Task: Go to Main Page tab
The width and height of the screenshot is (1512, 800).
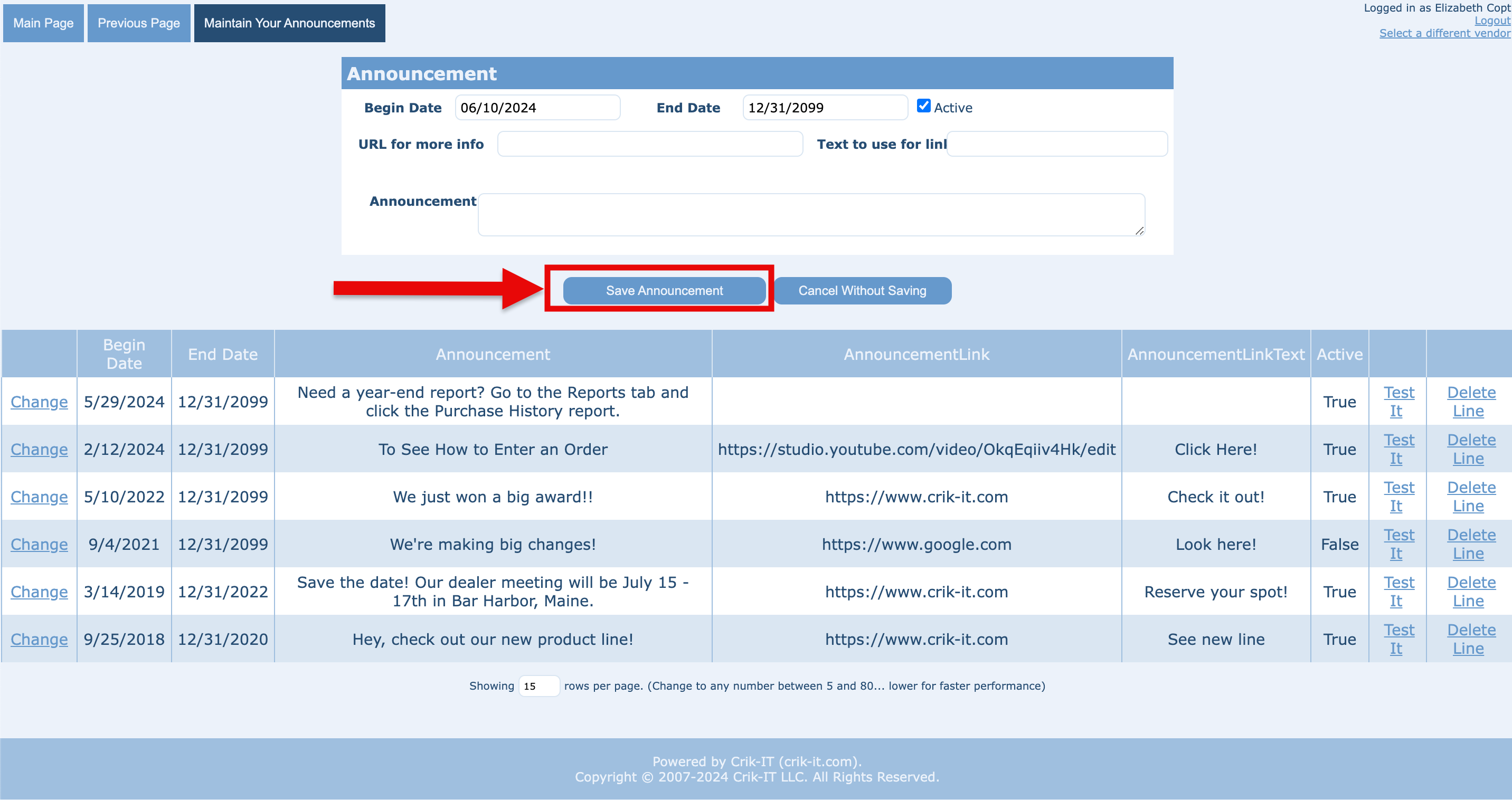Action: point(43,23)
